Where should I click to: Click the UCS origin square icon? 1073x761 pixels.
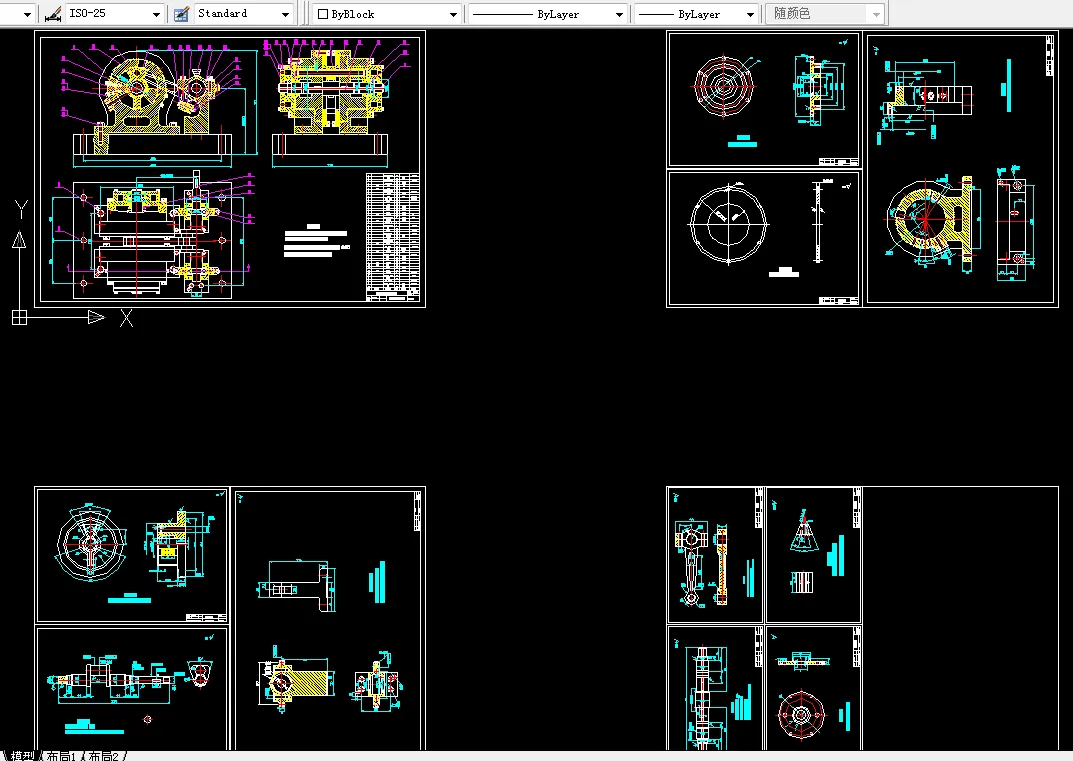19,318
